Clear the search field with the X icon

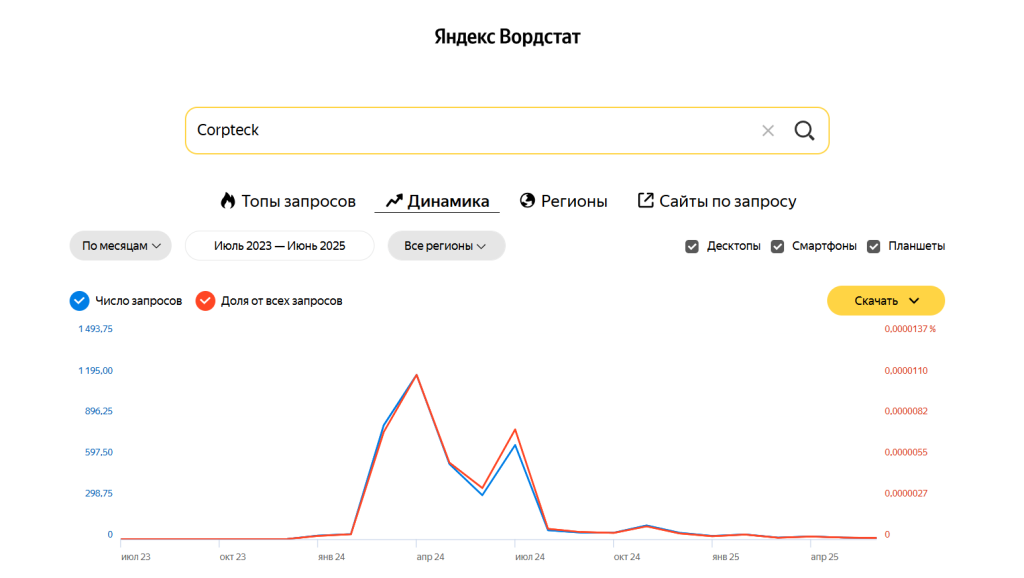[x=768, y=131]
